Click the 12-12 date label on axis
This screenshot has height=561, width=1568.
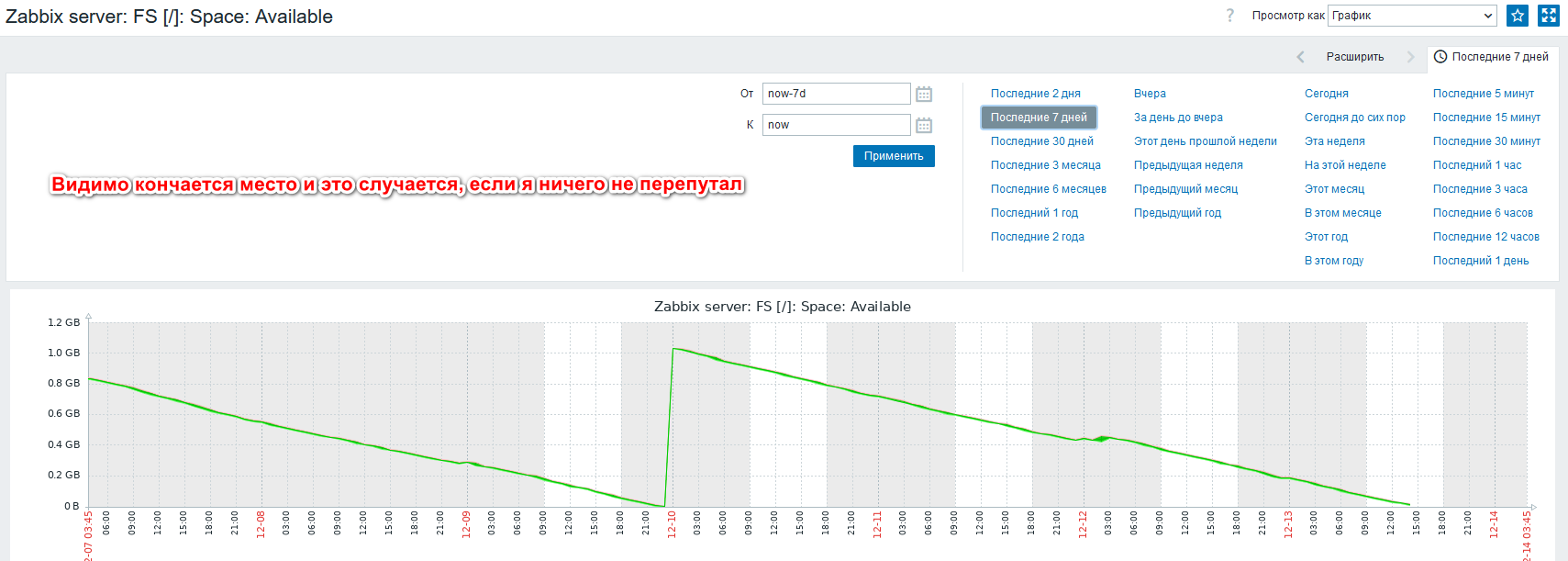coord(1083,524)
